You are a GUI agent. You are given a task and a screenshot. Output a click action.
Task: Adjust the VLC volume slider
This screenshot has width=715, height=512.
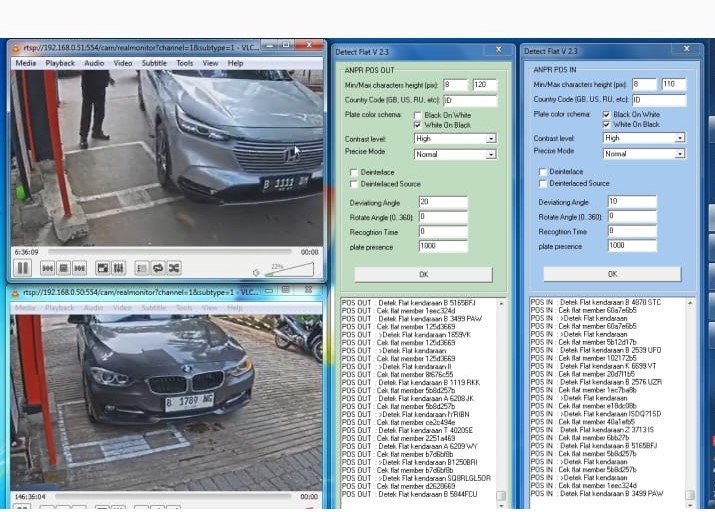(290, 270)
